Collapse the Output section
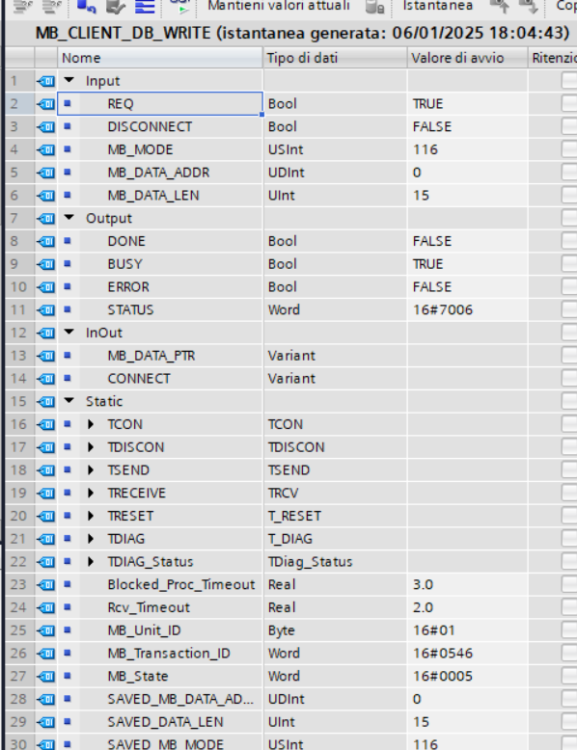The height and width of the screenshot is (750, 577). 69,218
